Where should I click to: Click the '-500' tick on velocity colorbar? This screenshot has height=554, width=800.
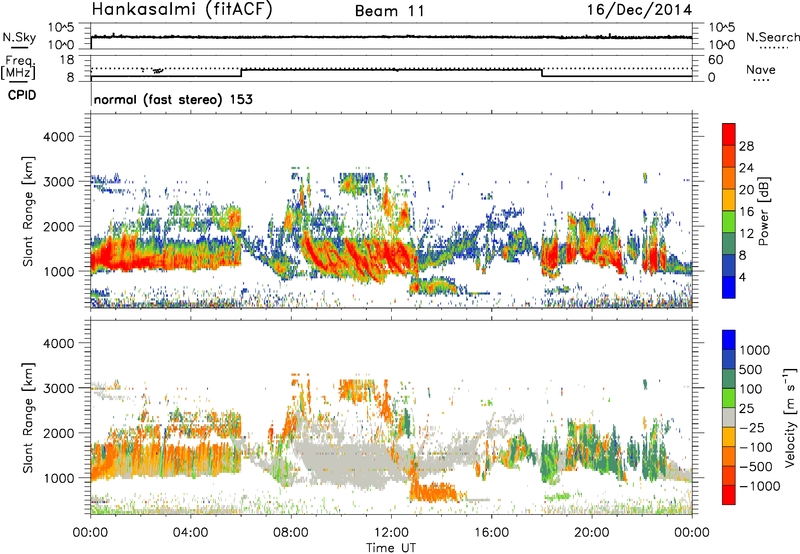(756, 466)
